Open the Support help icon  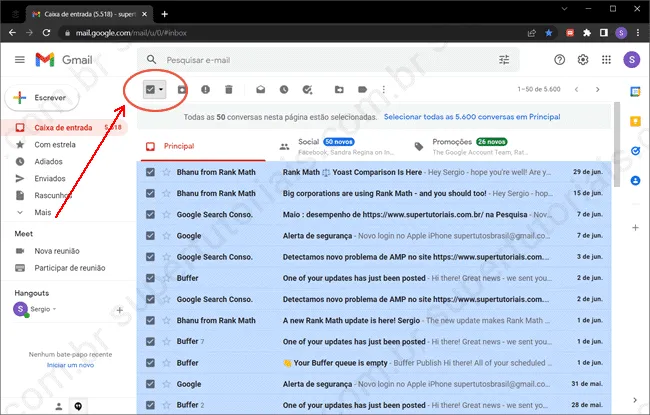coord(559,60)
